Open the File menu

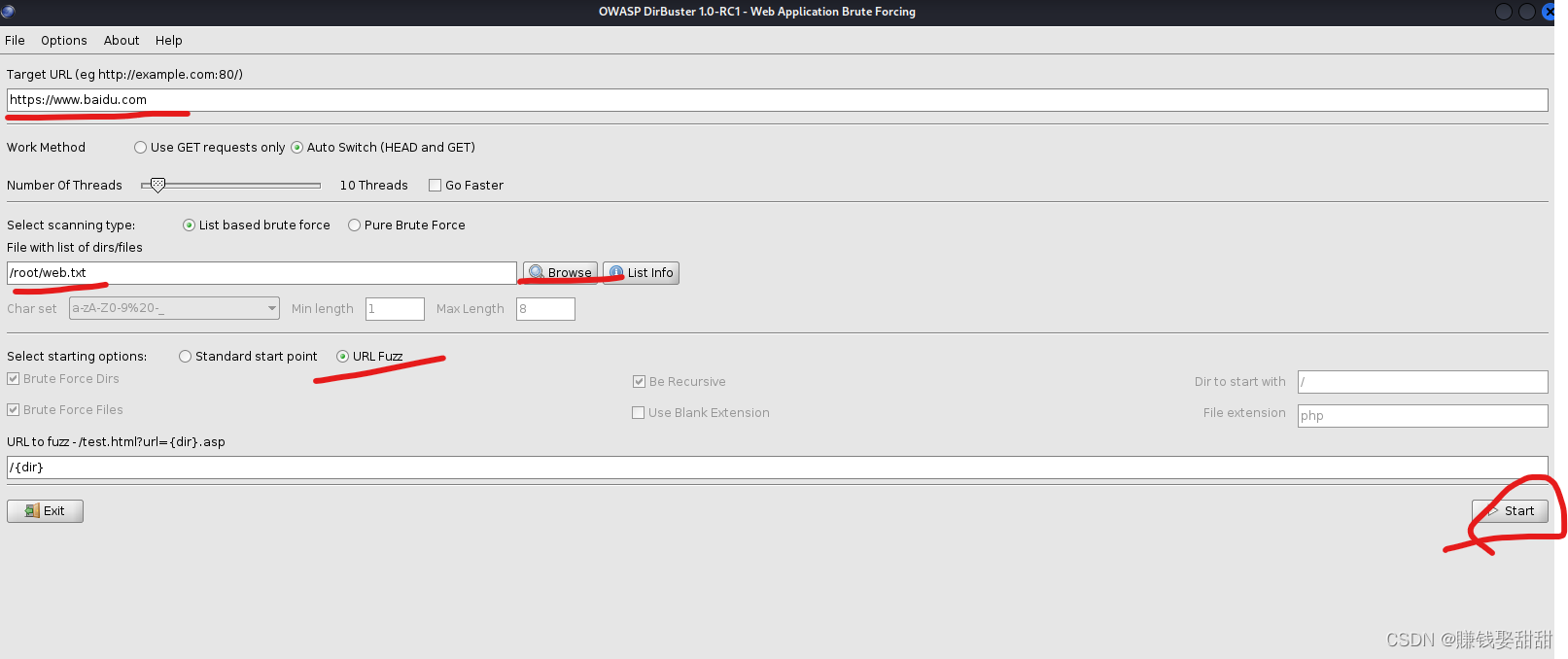click(15, 40)
